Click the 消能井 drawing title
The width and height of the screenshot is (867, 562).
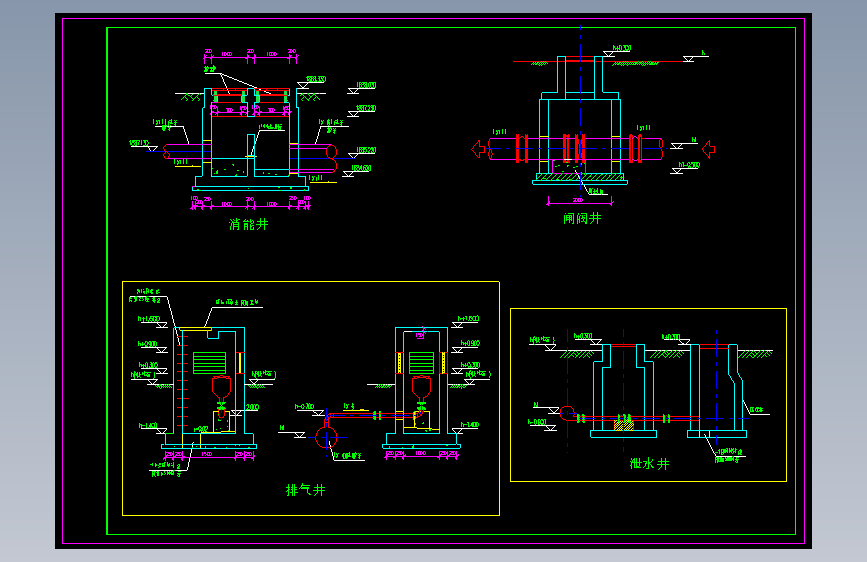tap(249, 224)
